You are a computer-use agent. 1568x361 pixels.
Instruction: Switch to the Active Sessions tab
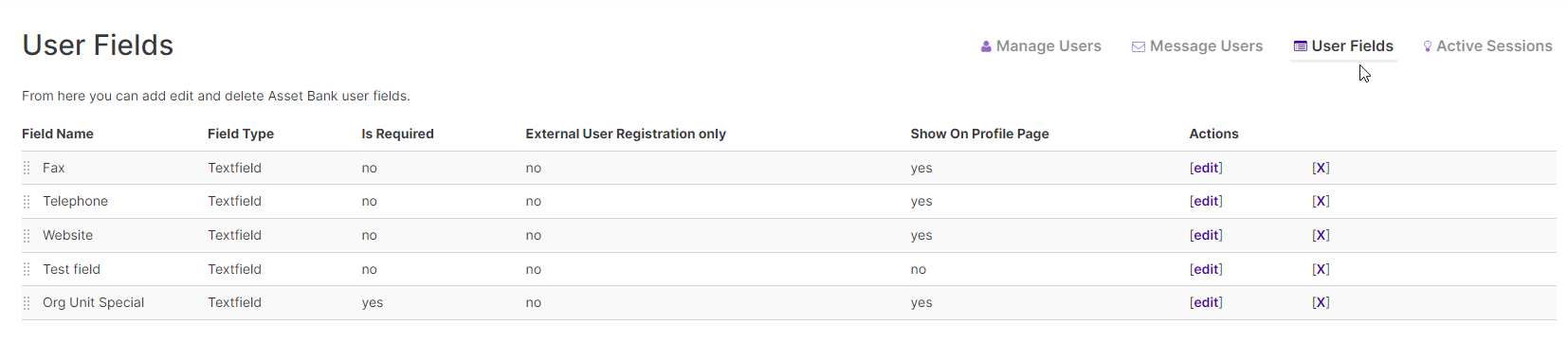(1487, 46)
